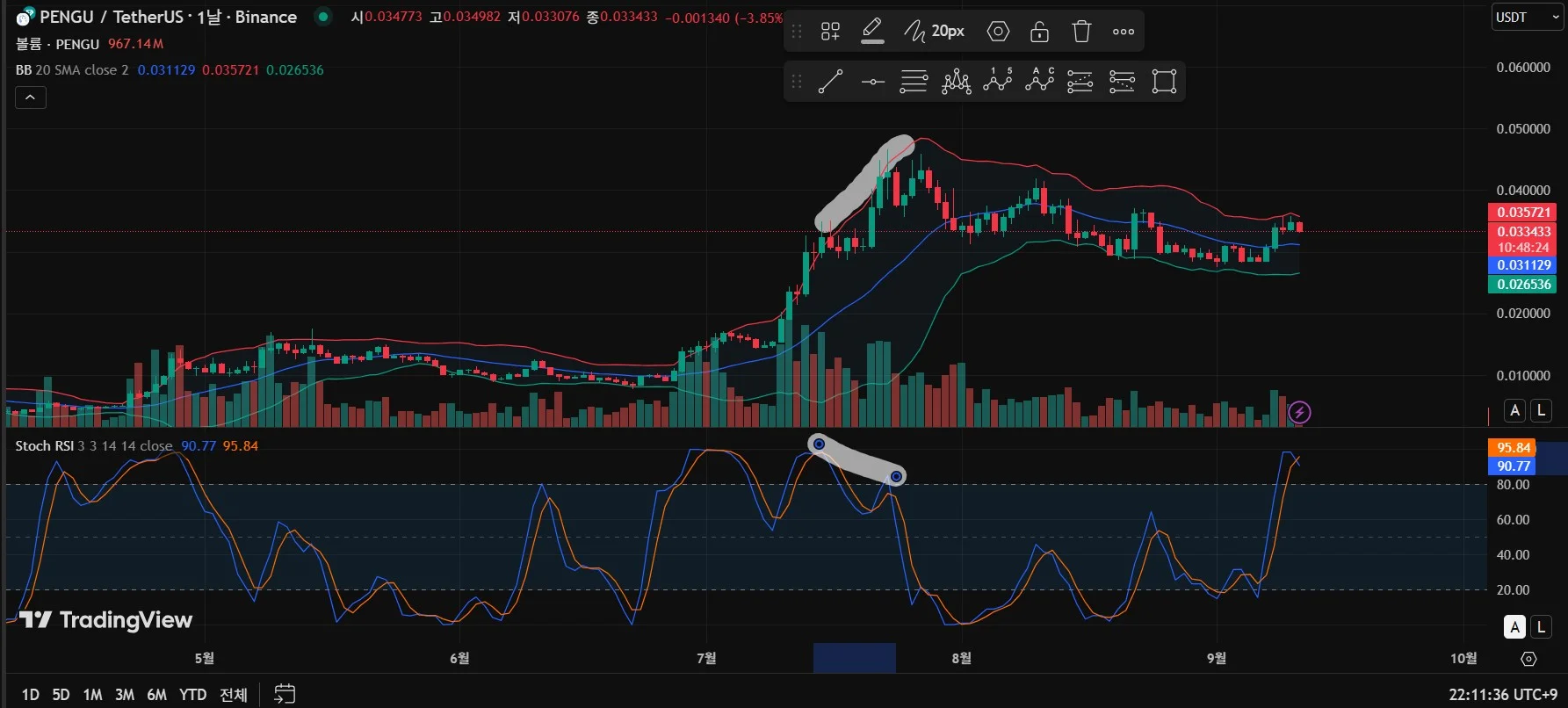Switch to 5D time range

tap(61, 695)
